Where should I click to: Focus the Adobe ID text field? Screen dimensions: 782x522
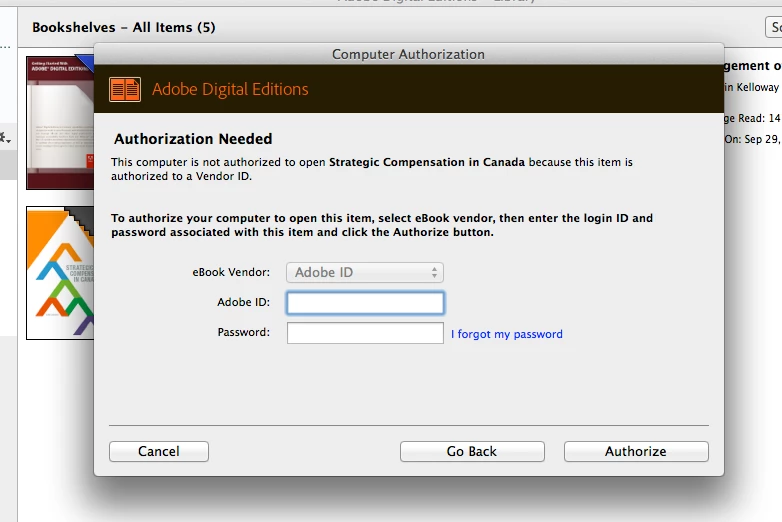pos(365,303)
